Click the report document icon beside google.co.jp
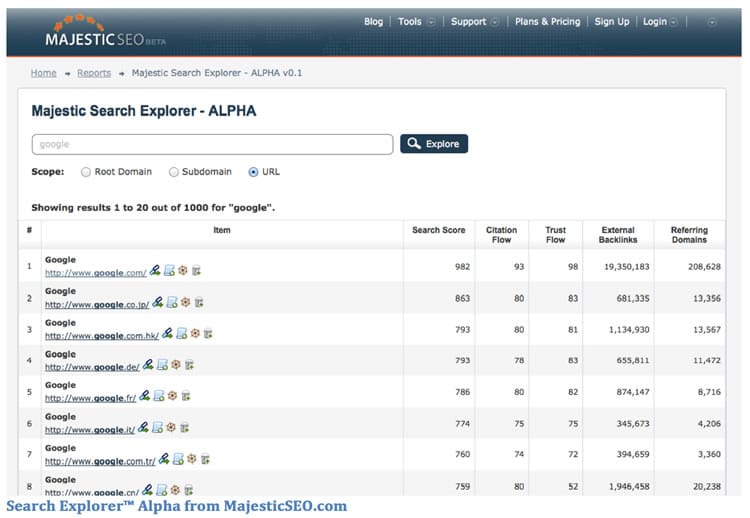Image resolution: width=750 pixels, height=518 pixels. click(x=172, y=302)
